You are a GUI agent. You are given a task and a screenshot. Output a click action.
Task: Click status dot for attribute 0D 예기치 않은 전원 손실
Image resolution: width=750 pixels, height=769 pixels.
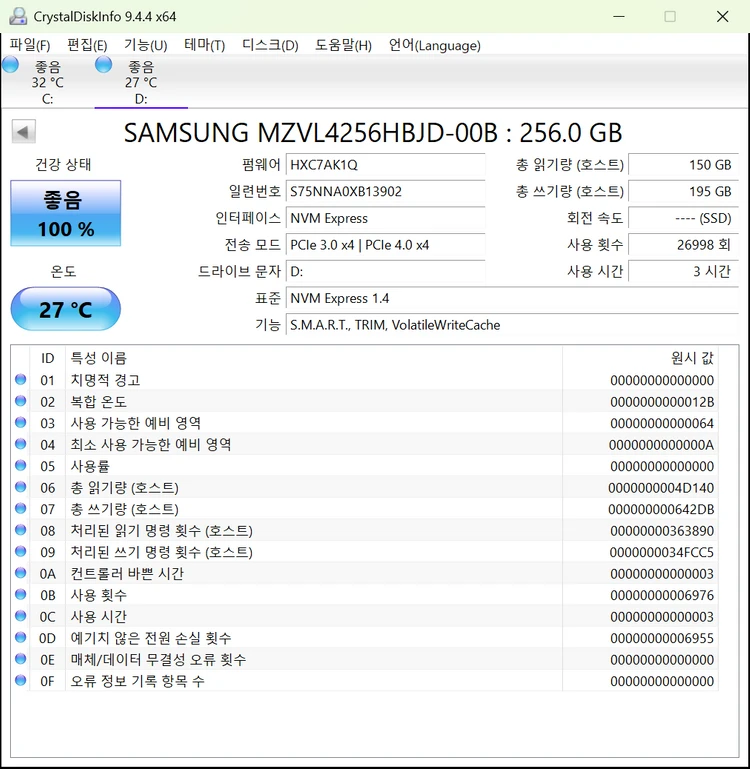coord(21,637)
